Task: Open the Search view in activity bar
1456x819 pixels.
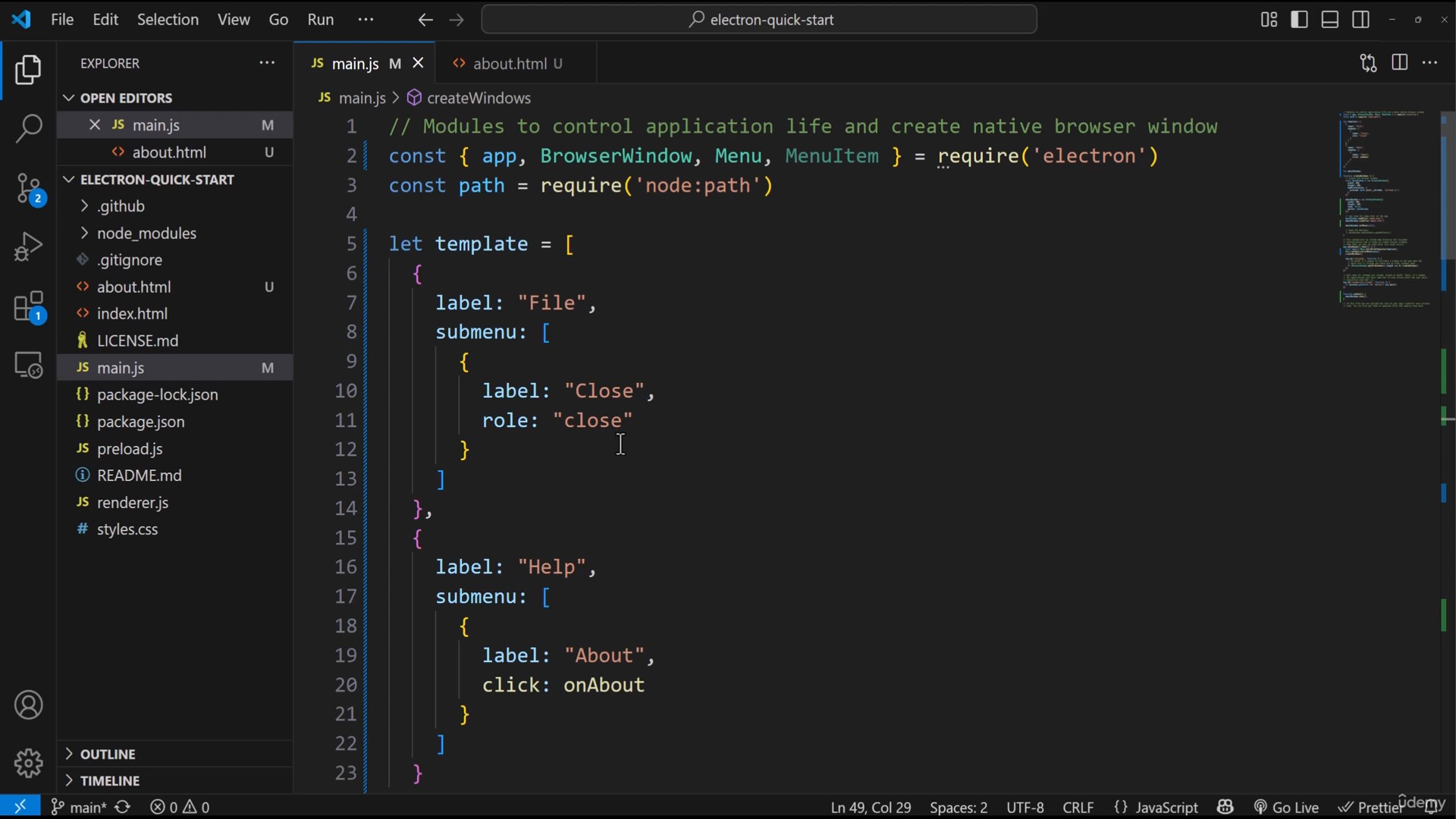Action: coord(28,128)
